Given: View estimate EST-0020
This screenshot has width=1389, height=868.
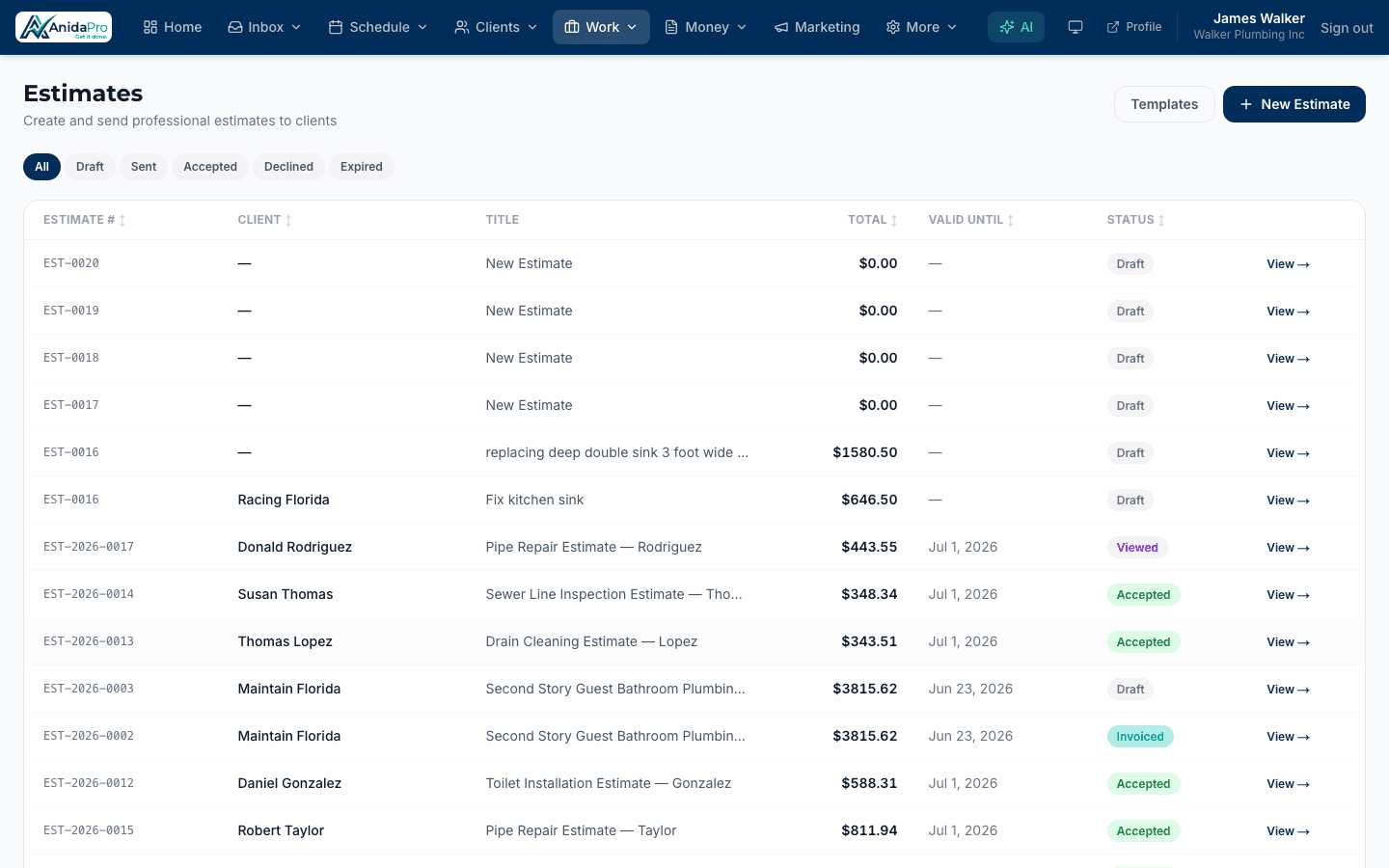Looking at the screenshot, I should click(x=1288, y=264).
